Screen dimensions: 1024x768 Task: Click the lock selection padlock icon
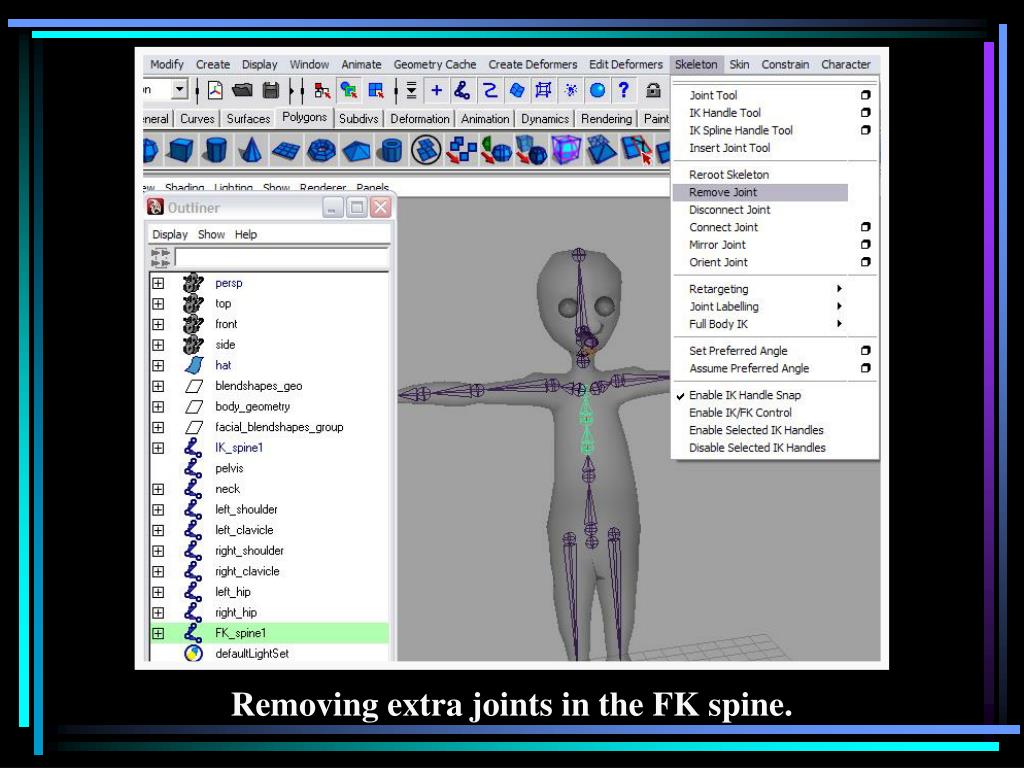[653, 90]
